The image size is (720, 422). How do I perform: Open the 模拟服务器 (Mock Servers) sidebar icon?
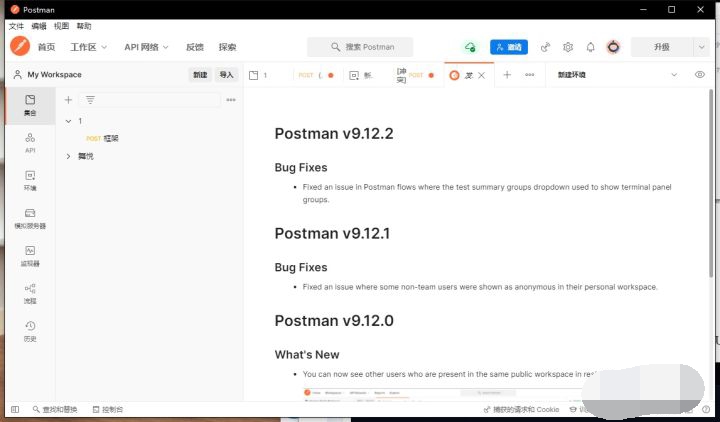pos(30,218)
